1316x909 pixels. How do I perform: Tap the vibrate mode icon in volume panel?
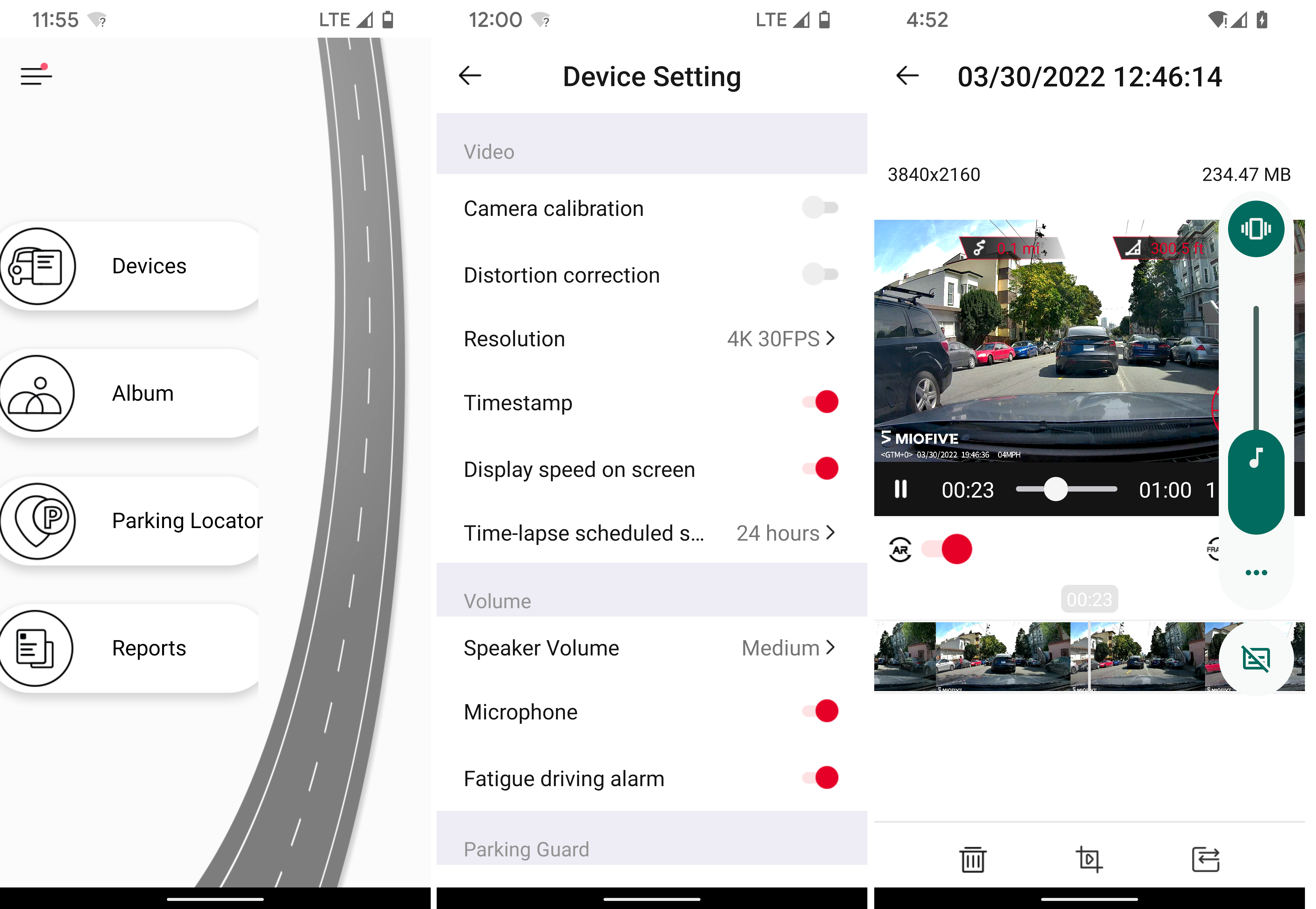coord(1256,229)
